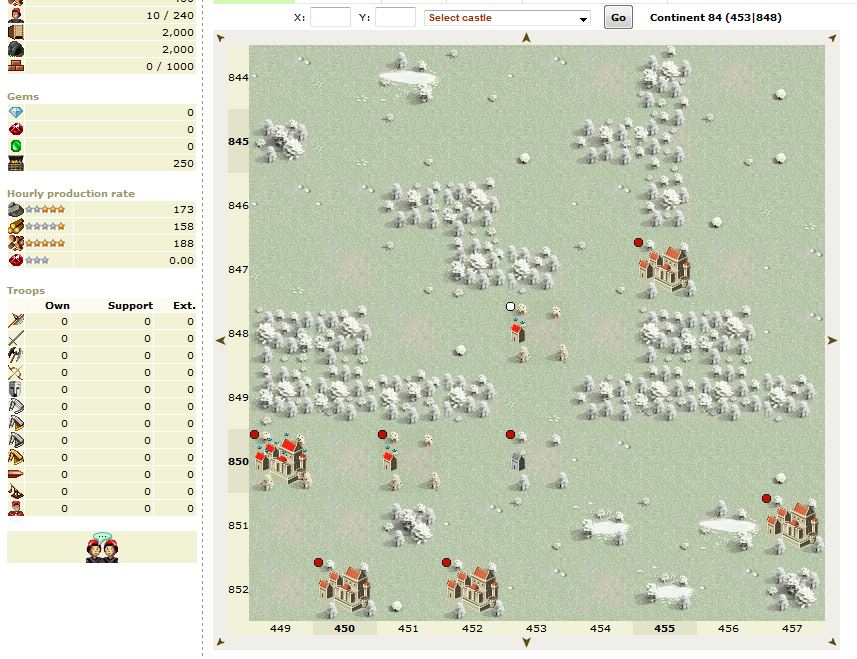Click the '188' production value
857x659 pixels.
pyautogui.click(x=184, y=243)
